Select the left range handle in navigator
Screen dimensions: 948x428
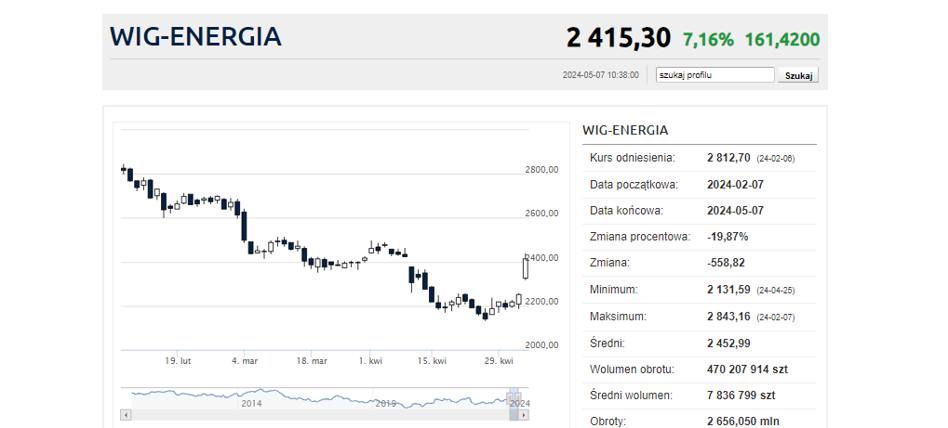point(510,398)
